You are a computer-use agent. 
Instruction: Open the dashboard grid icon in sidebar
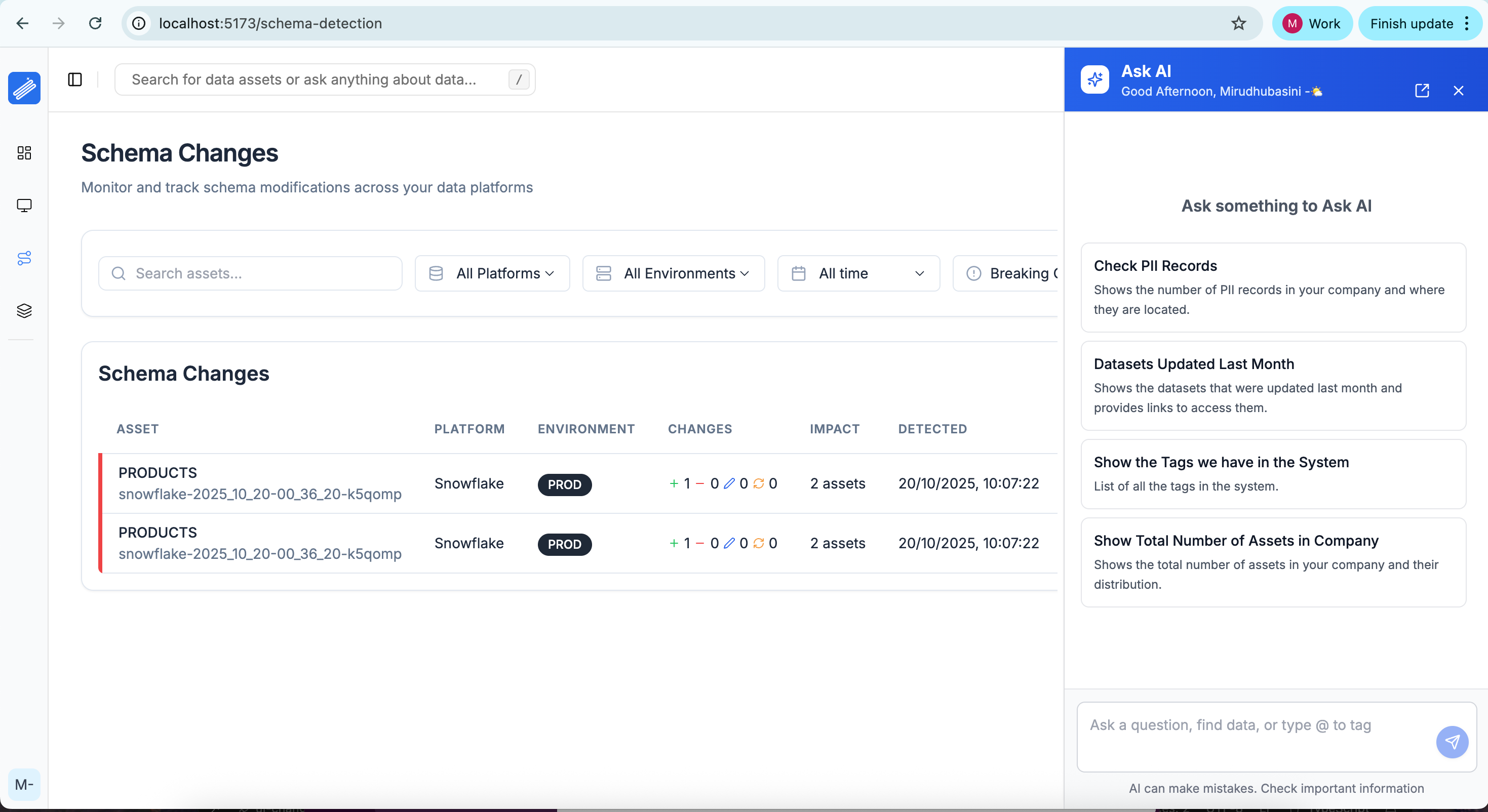click(x=24, y=153)
